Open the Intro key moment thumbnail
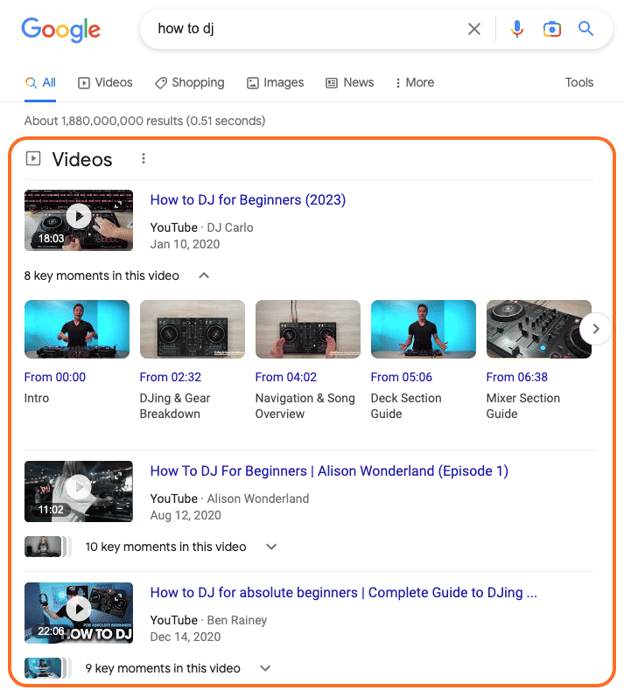The height and width of the screenshot is (690, 624). tap(77, 329)
